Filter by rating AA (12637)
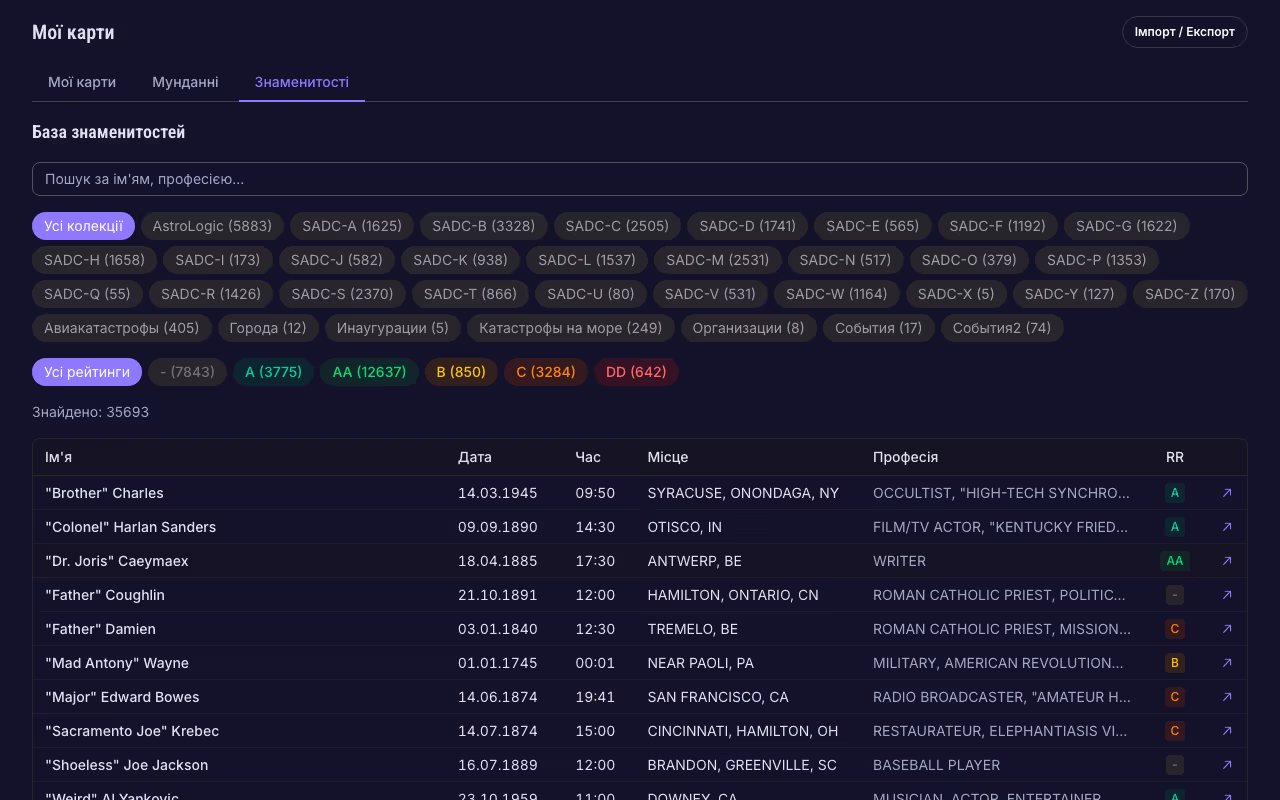The image size is (1280, 800). click(x=369, y=372)
